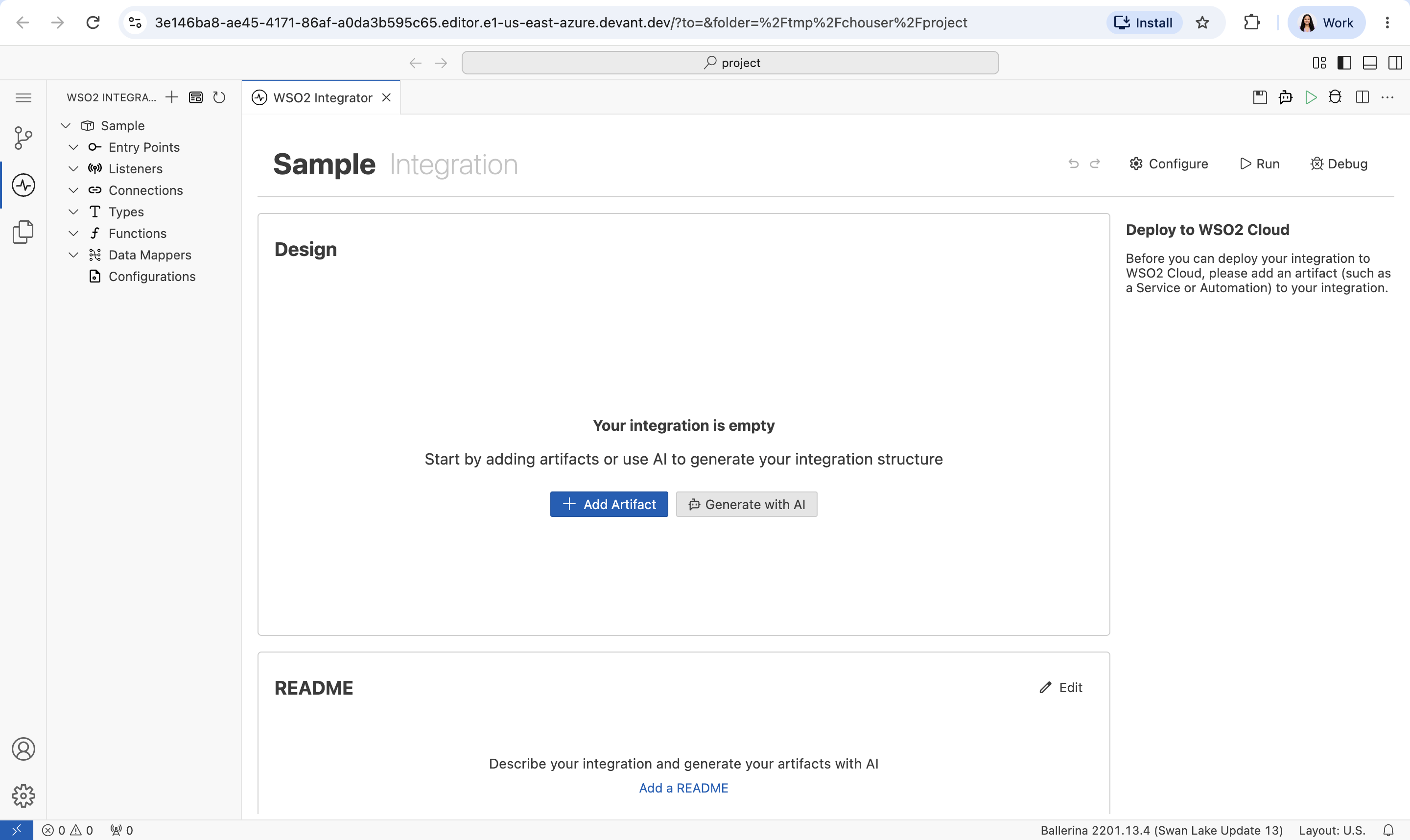Open the AI chat icon in editor toolbar
The height and width of the screenshot is (840, 1410).
(x=1285, y=97)
